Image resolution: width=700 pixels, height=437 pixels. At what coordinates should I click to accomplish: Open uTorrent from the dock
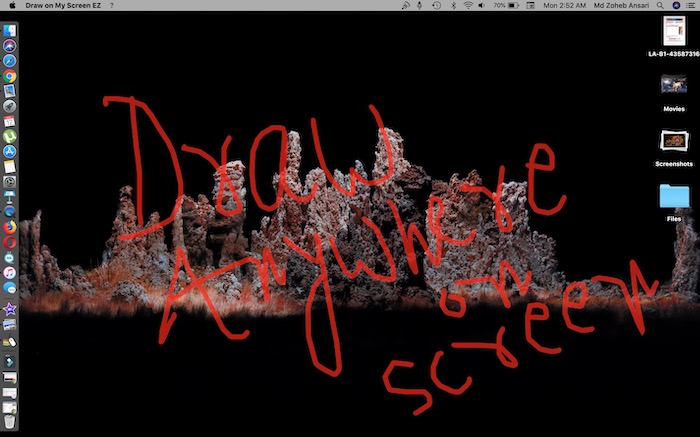click(9, 136)
